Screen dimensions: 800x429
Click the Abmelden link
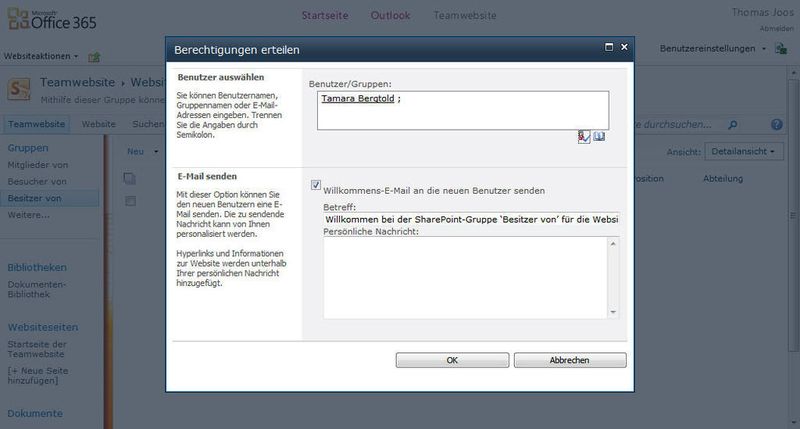coord(777,29)
